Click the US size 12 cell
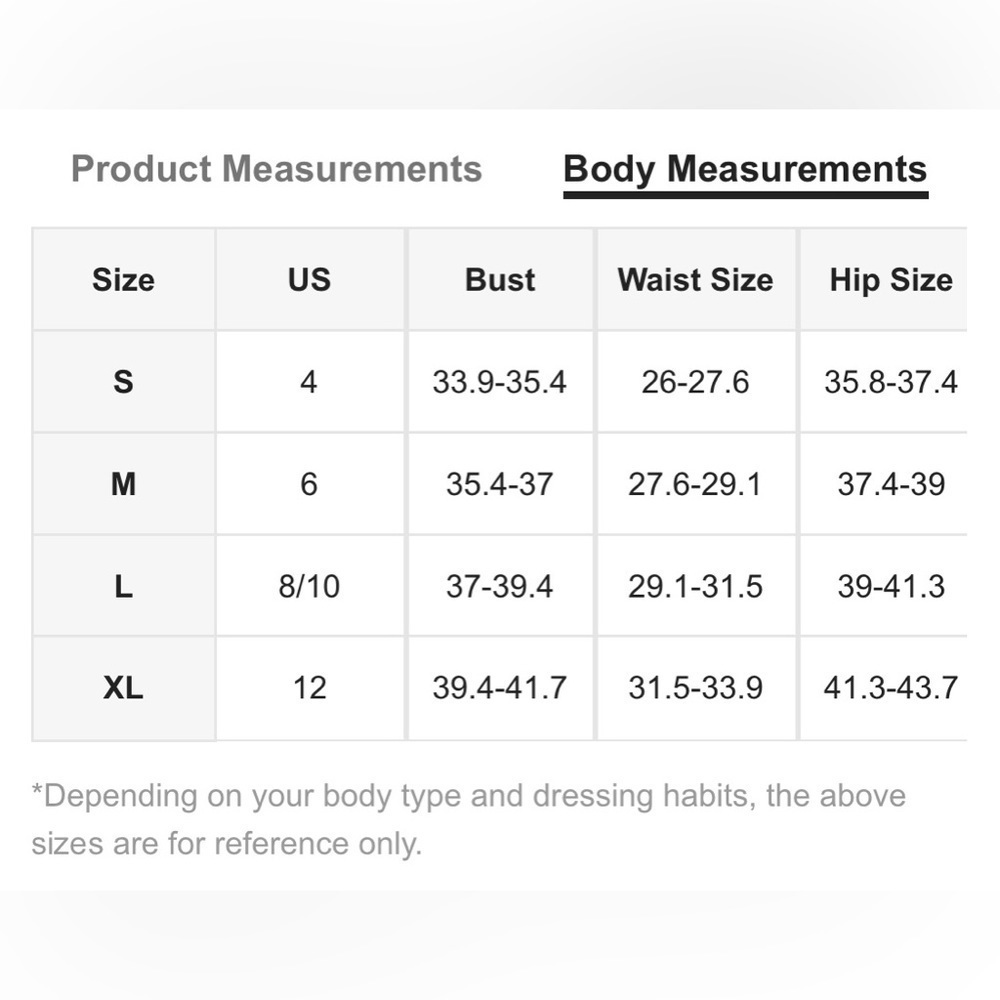Image resolution: width=1000 pixels, height=1000 pixels. coord(309,688)
